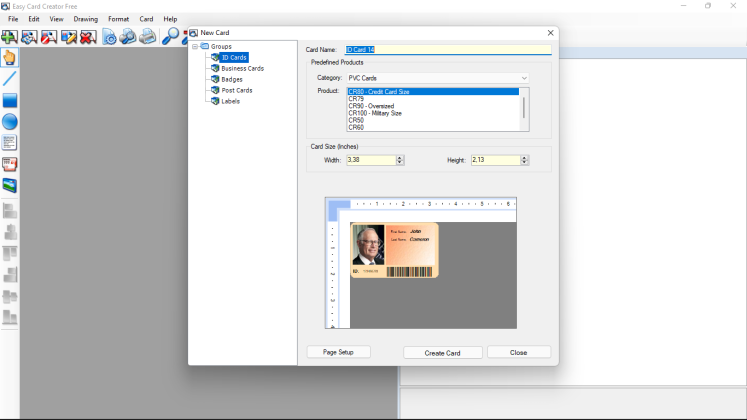
Task: Select the Labels group
Action: (230, 101)
